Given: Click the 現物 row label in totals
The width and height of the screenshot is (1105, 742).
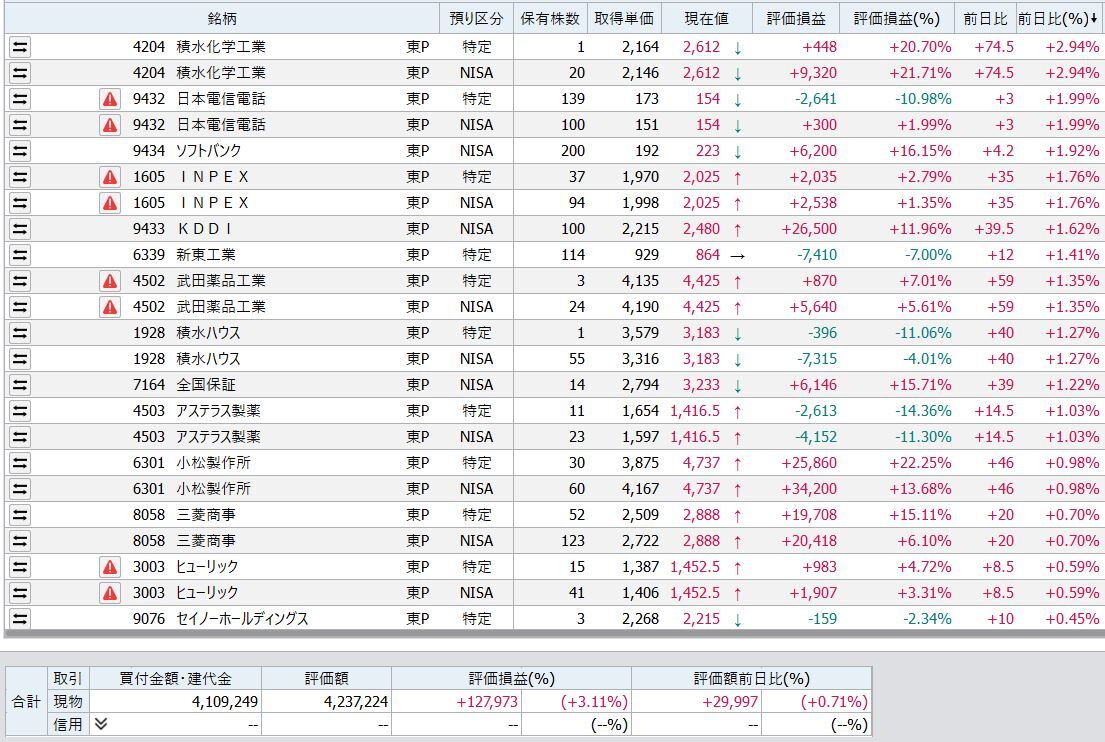Looking at the screenshot, I should (68, 702).
